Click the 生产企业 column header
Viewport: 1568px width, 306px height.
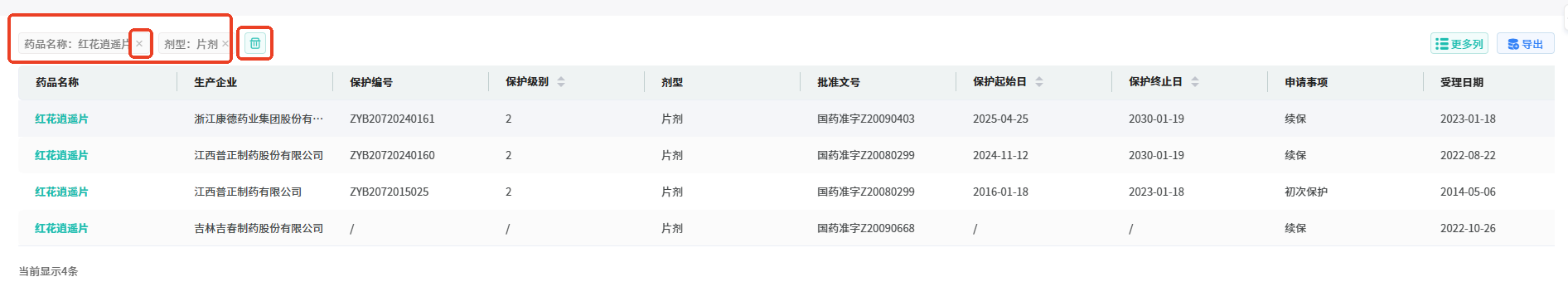(215, 82)
